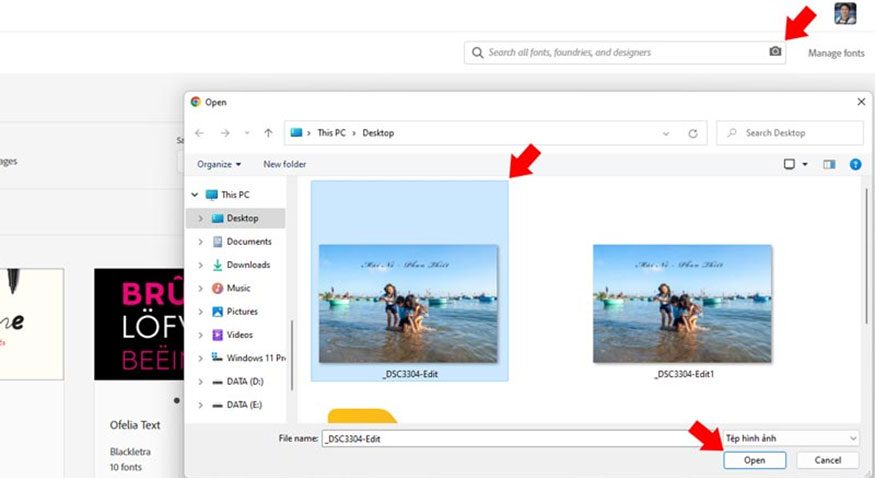Image resolution: width=875 pixels, height=478 pixels.
Task: Expand the Pictures tree node
Action: [200, 312]
